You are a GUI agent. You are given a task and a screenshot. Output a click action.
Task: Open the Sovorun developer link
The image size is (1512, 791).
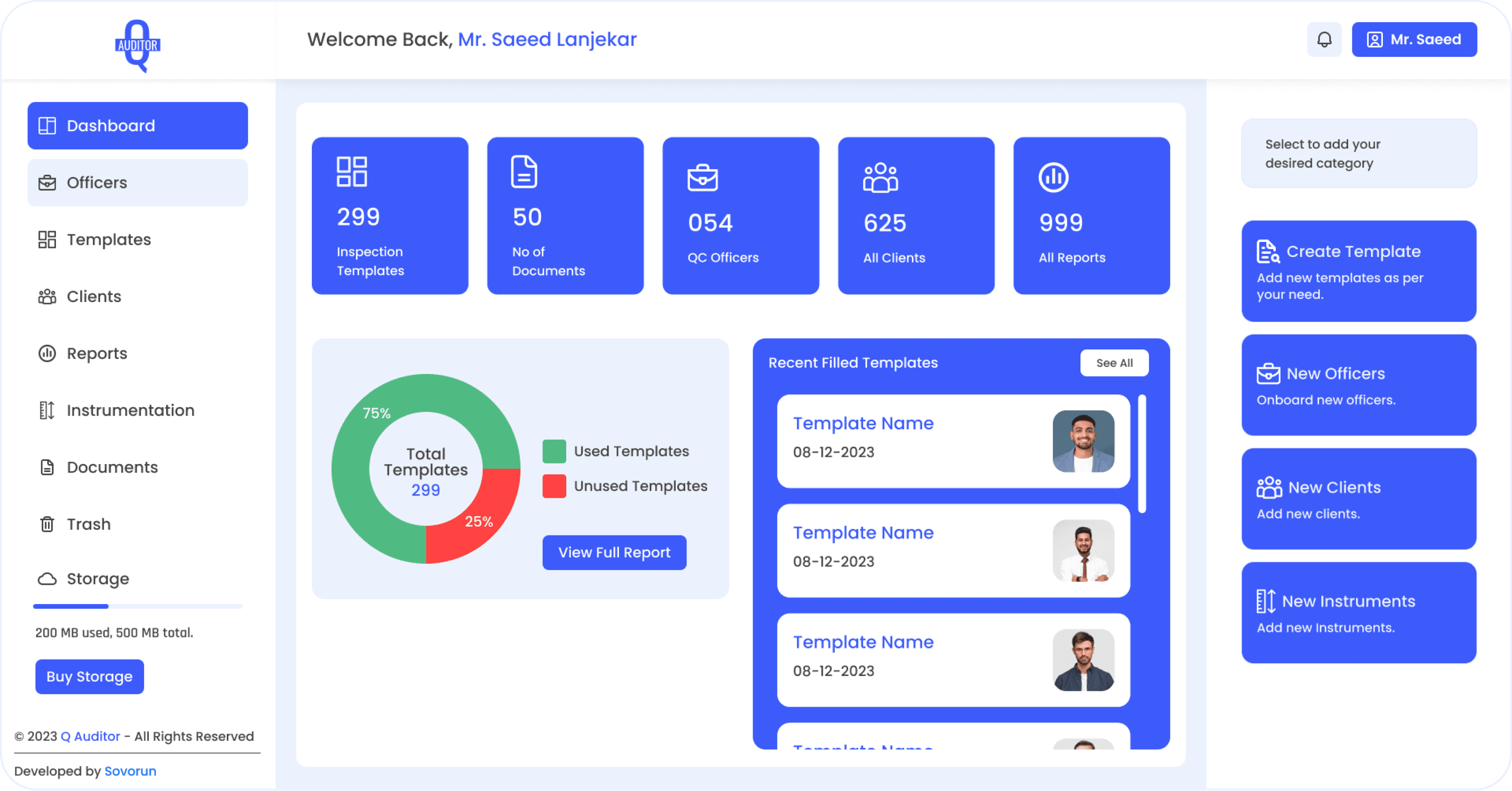[131, 771]
